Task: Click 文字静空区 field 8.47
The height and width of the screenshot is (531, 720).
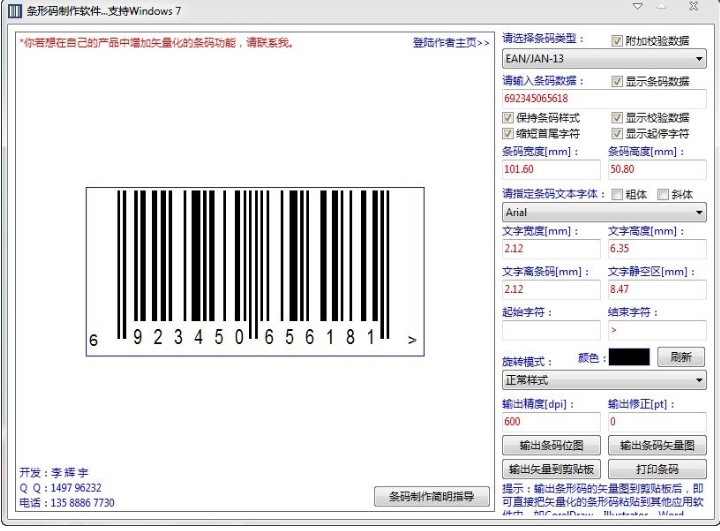Action: [657, 289]
